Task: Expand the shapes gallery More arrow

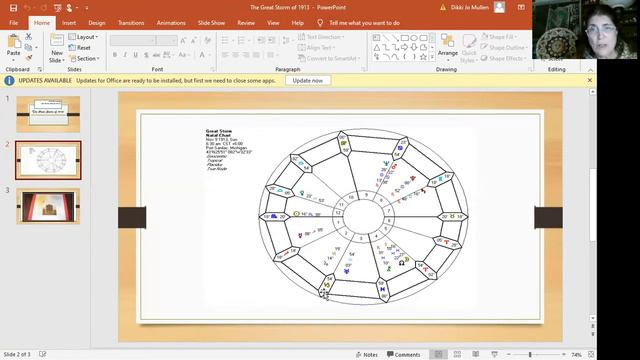Action: [432, 57]
